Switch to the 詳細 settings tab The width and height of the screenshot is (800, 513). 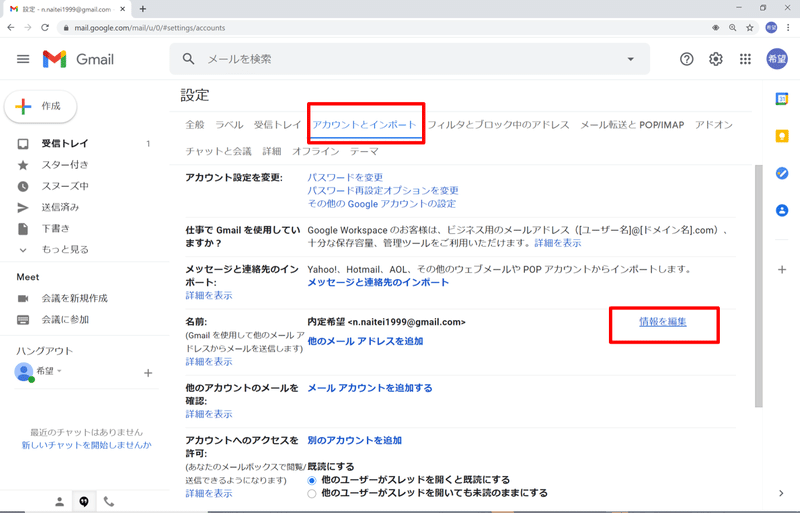pos(272,152)
